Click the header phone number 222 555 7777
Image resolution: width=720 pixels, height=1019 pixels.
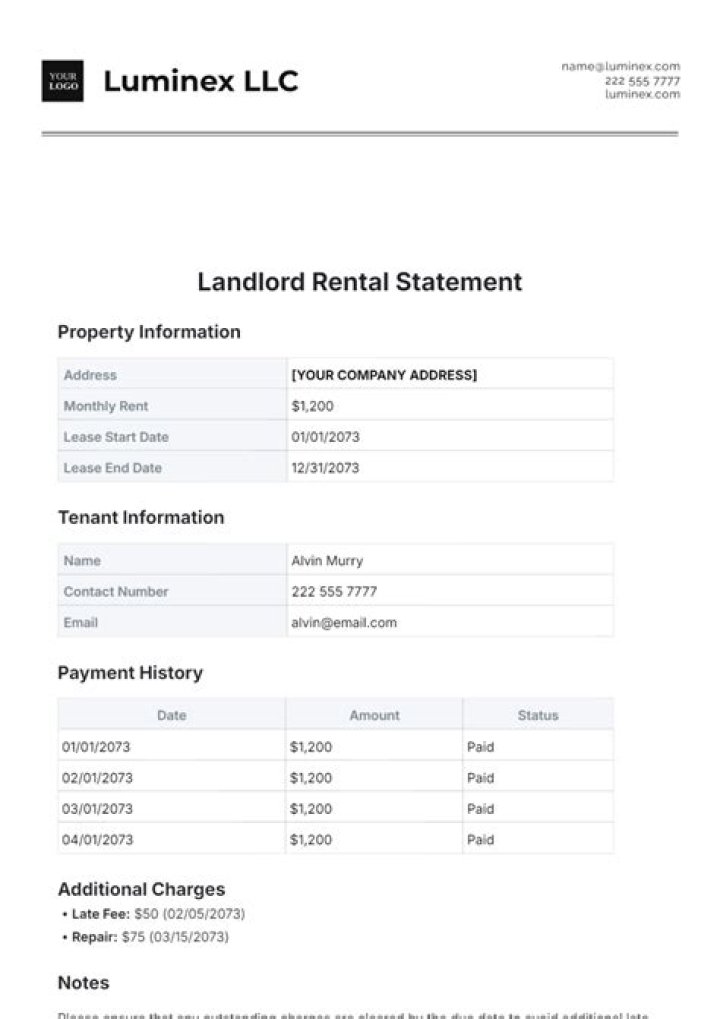tap(641, 80)
